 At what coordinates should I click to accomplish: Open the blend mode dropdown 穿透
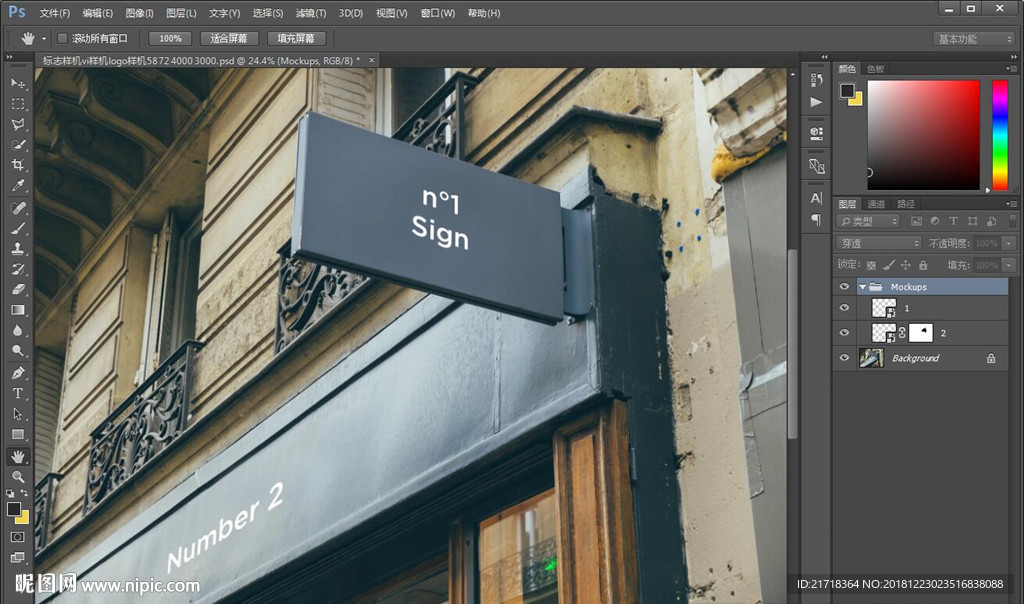coord(879,243)
